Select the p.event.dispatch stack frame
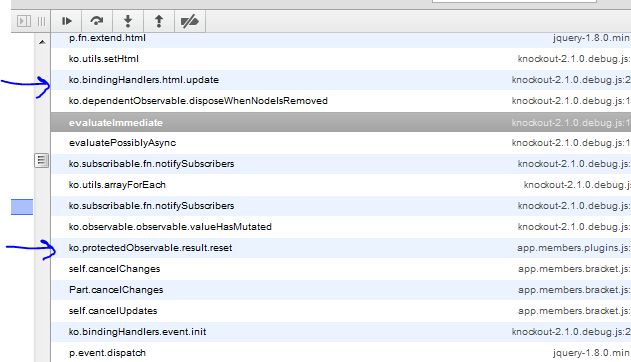The width and height of the screenshot is (631, 362). point(341,353)
